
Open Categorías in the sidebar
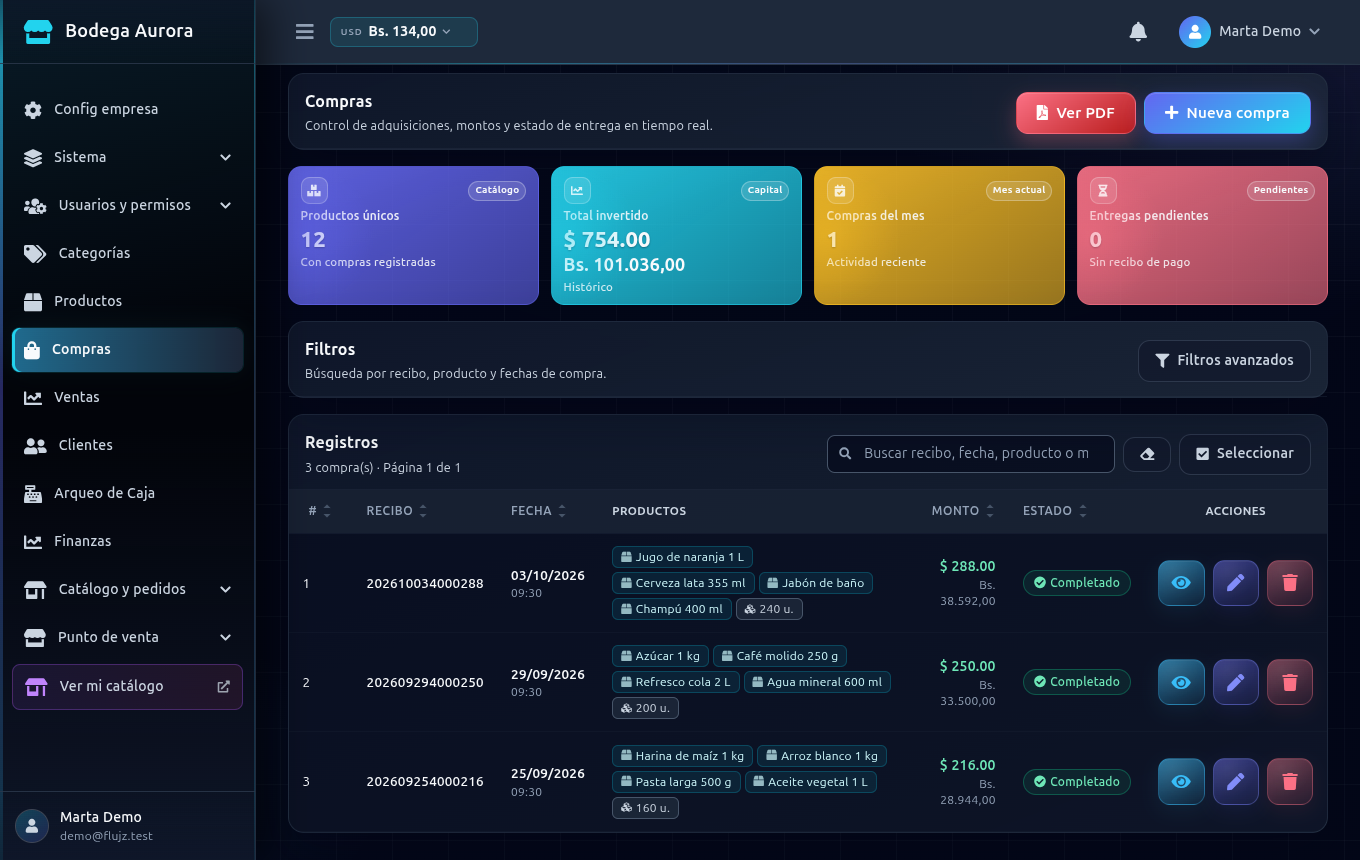point(128,253)
